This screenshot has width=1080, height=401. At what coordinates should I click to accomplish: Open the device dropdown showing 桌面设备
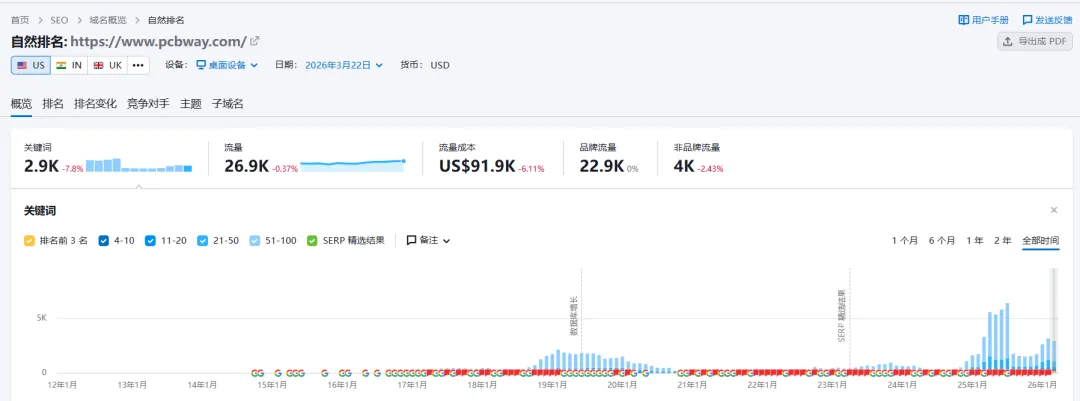[227, 65]
